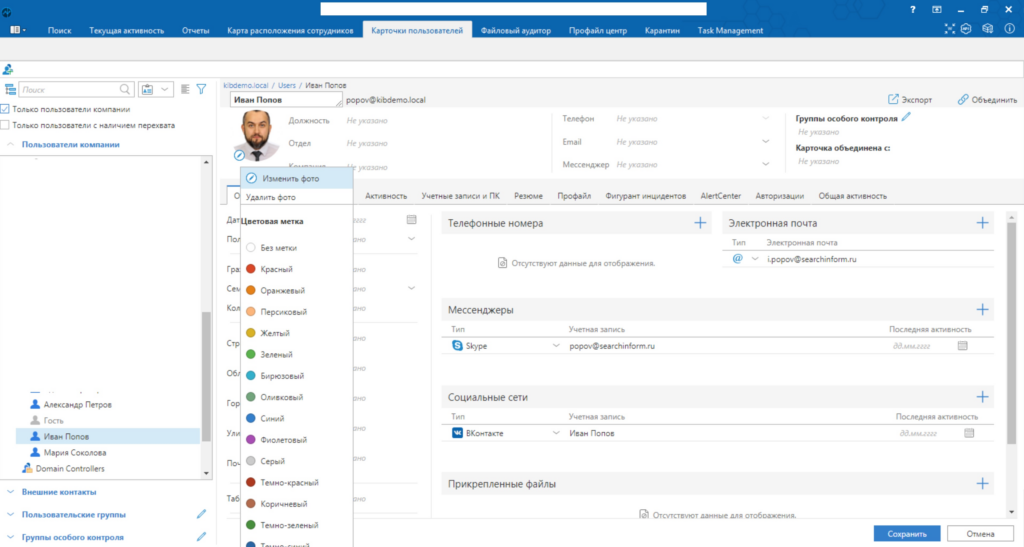
Task: Click plus icon in Мессенджеры section
Action: pos(982,310)
